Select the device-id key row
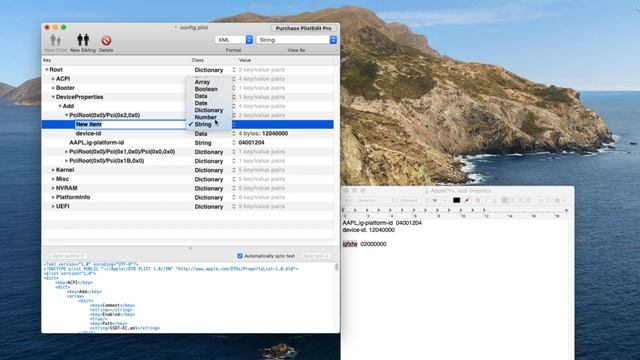Screen dimensions: 640x360 click(88, 133)
